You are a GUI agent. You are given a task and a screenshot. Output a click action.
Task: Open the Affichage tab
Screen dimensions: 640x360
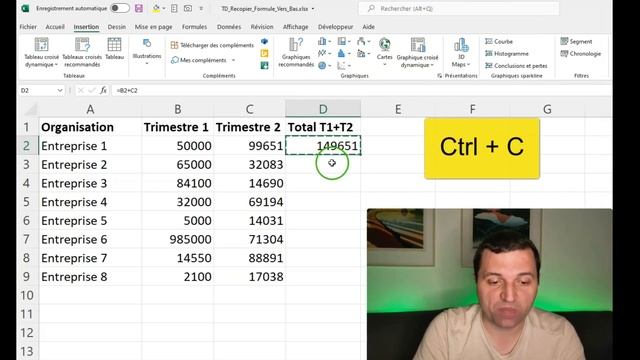coord(296,27)
